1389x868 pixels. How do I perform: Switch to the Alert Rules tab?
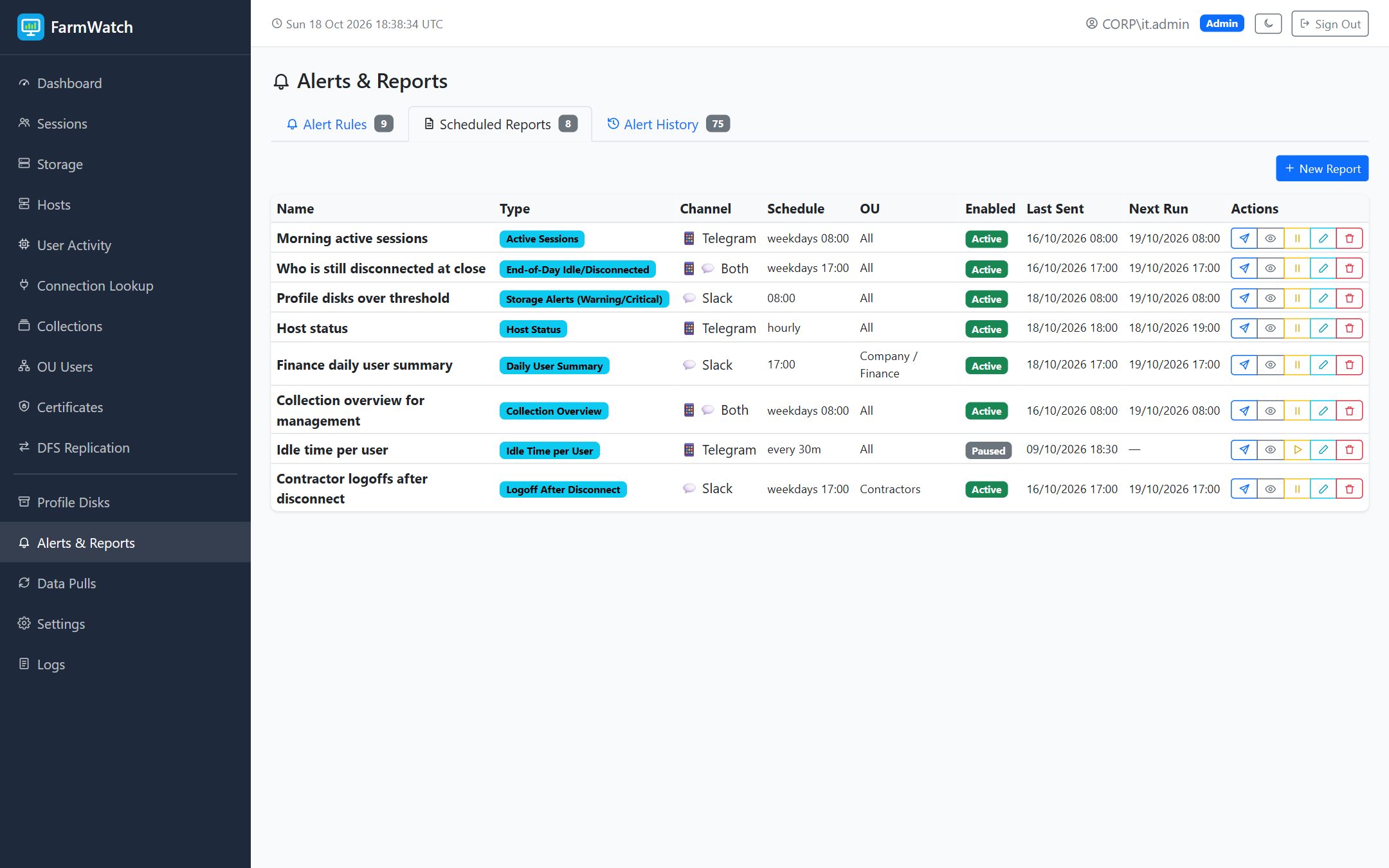coord(340,124)
